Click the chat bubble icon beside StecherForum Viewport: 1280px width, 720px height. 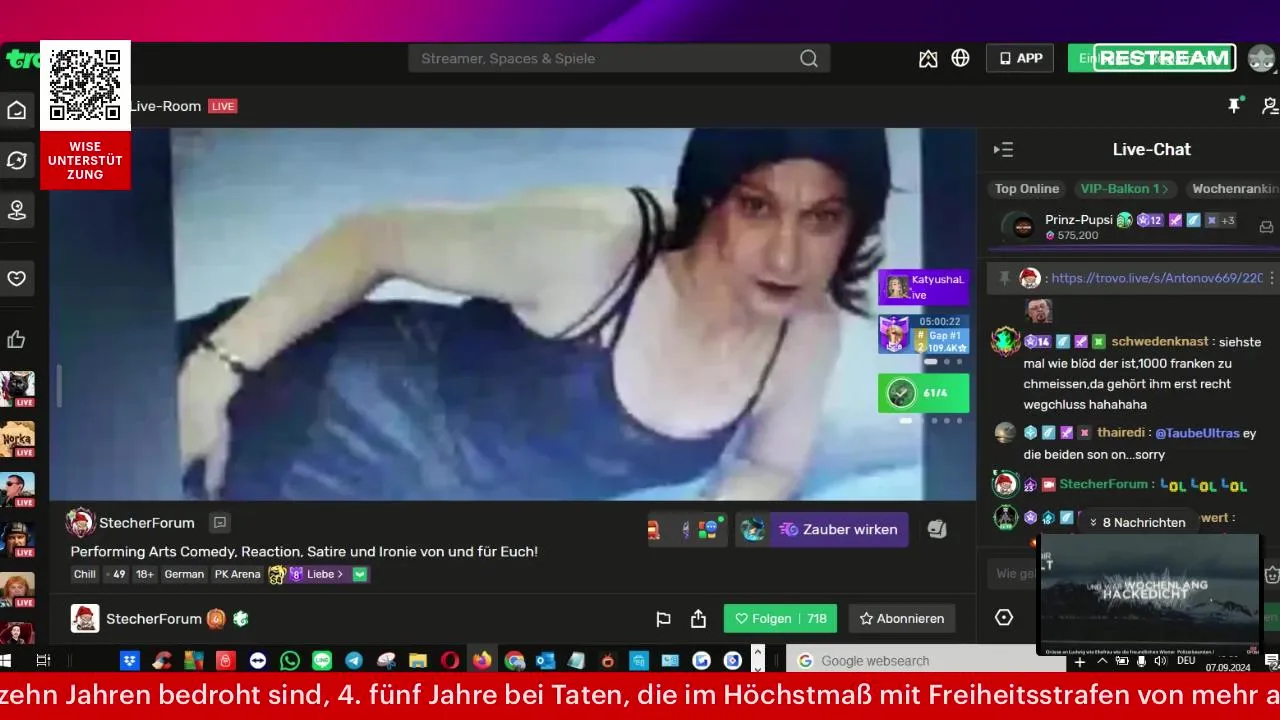(x=220, y=522)
